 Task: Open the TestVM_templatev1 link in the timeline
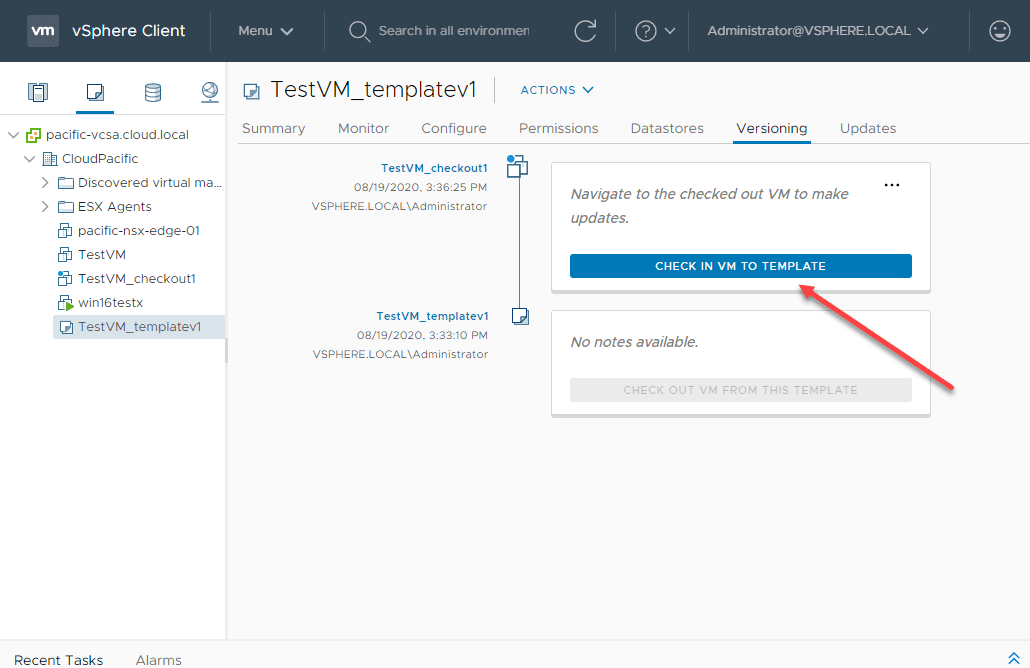pyautogui.click(x=432, y=316)
